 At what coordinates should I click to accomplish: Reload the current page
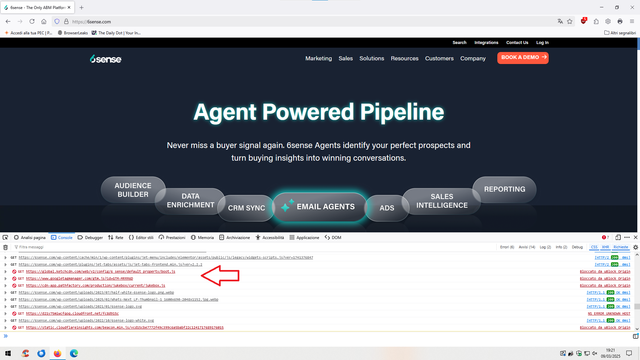(32, 22)
